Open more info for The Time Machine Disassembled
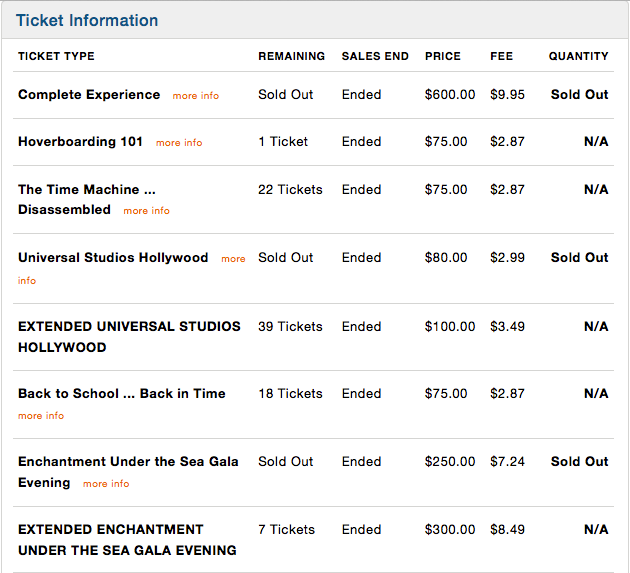This screenshot has width=630, height=573. tap(146, 211)
